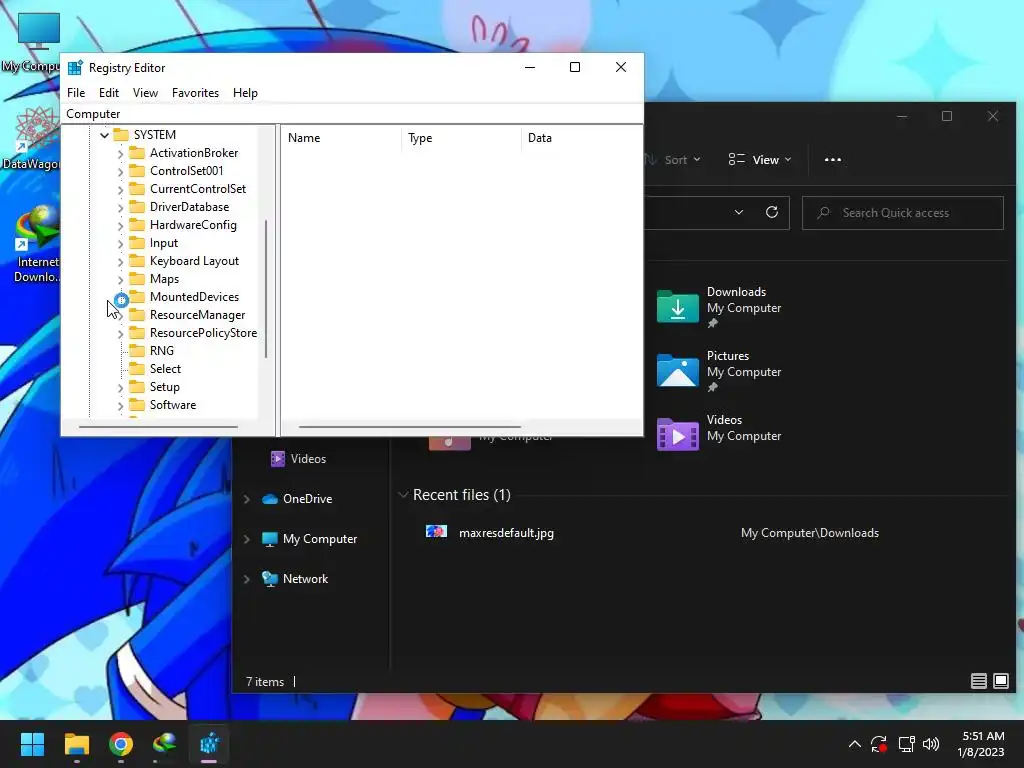This screenshot has width=1024, height=768.
Task: Open the See more ellipsis menu
Action: [833, 160]
